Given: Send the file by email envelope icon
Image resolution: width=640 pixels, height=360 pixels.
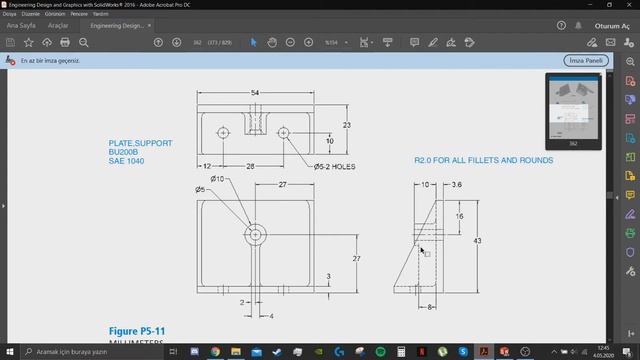Looking at the screenshot, I should click(611, 42).
